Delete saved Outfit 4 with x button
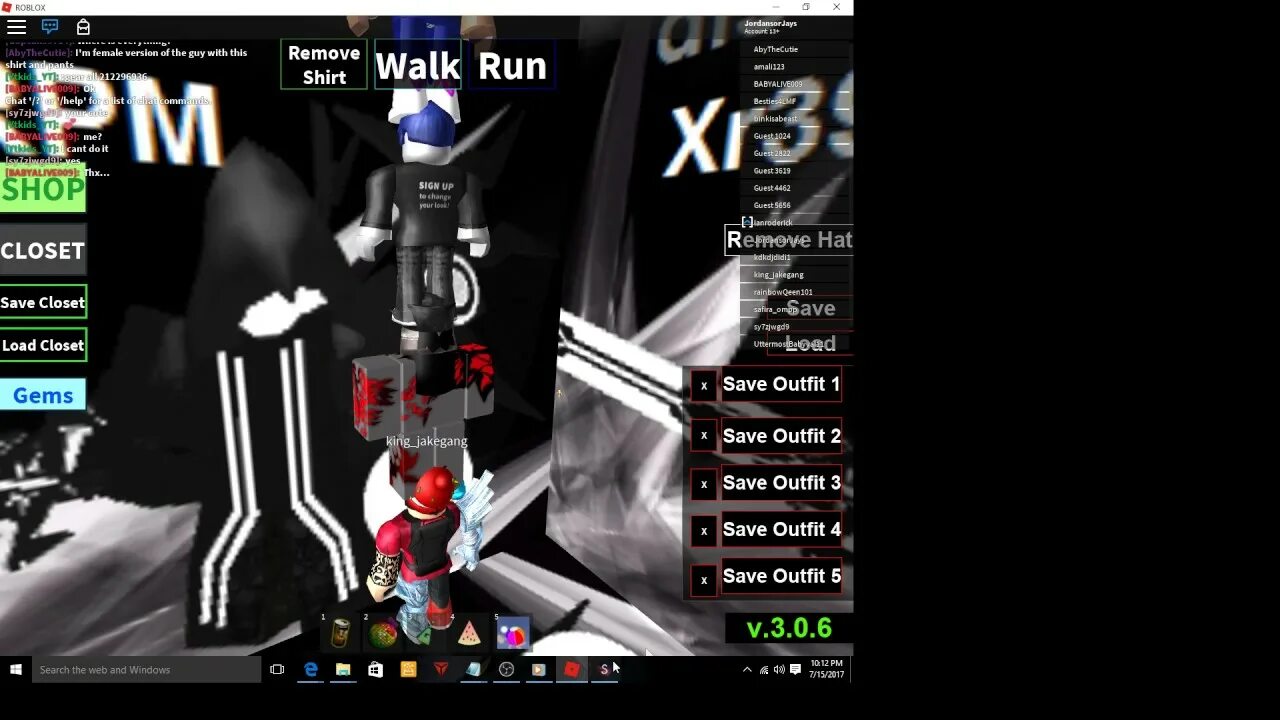The height and width of the screenshot is (720, 1280). click(x=704, y=530)
